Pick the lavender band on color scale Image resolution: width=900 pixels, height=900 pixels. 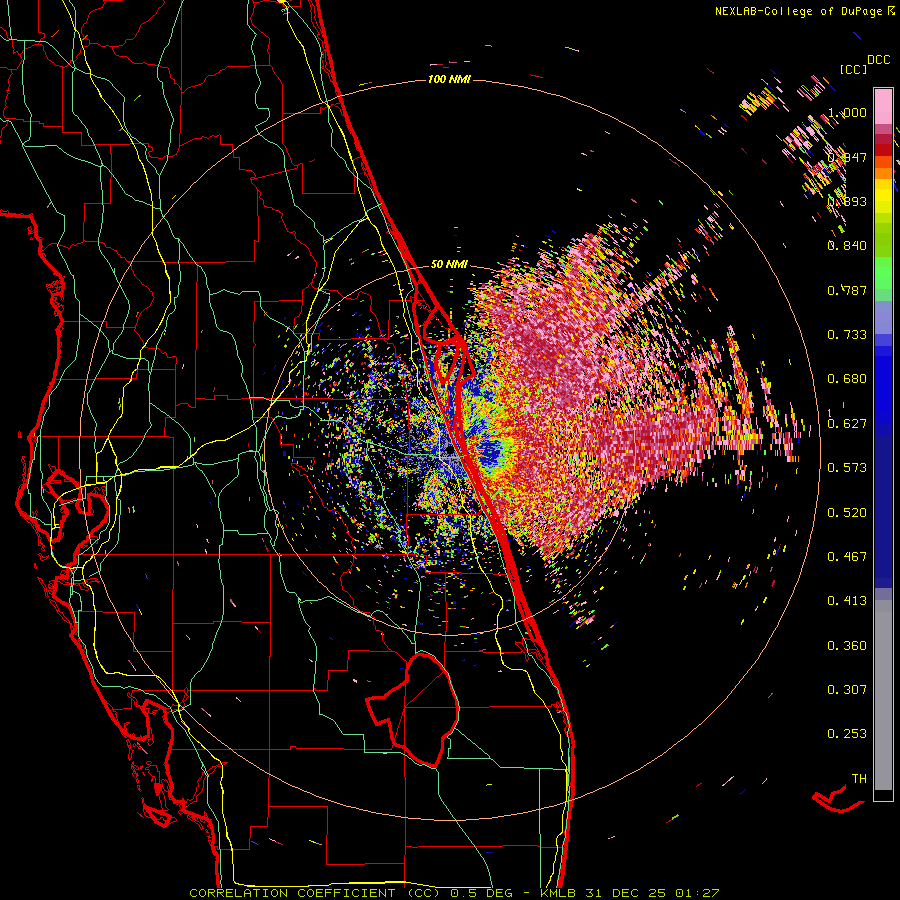click(883, 317)
